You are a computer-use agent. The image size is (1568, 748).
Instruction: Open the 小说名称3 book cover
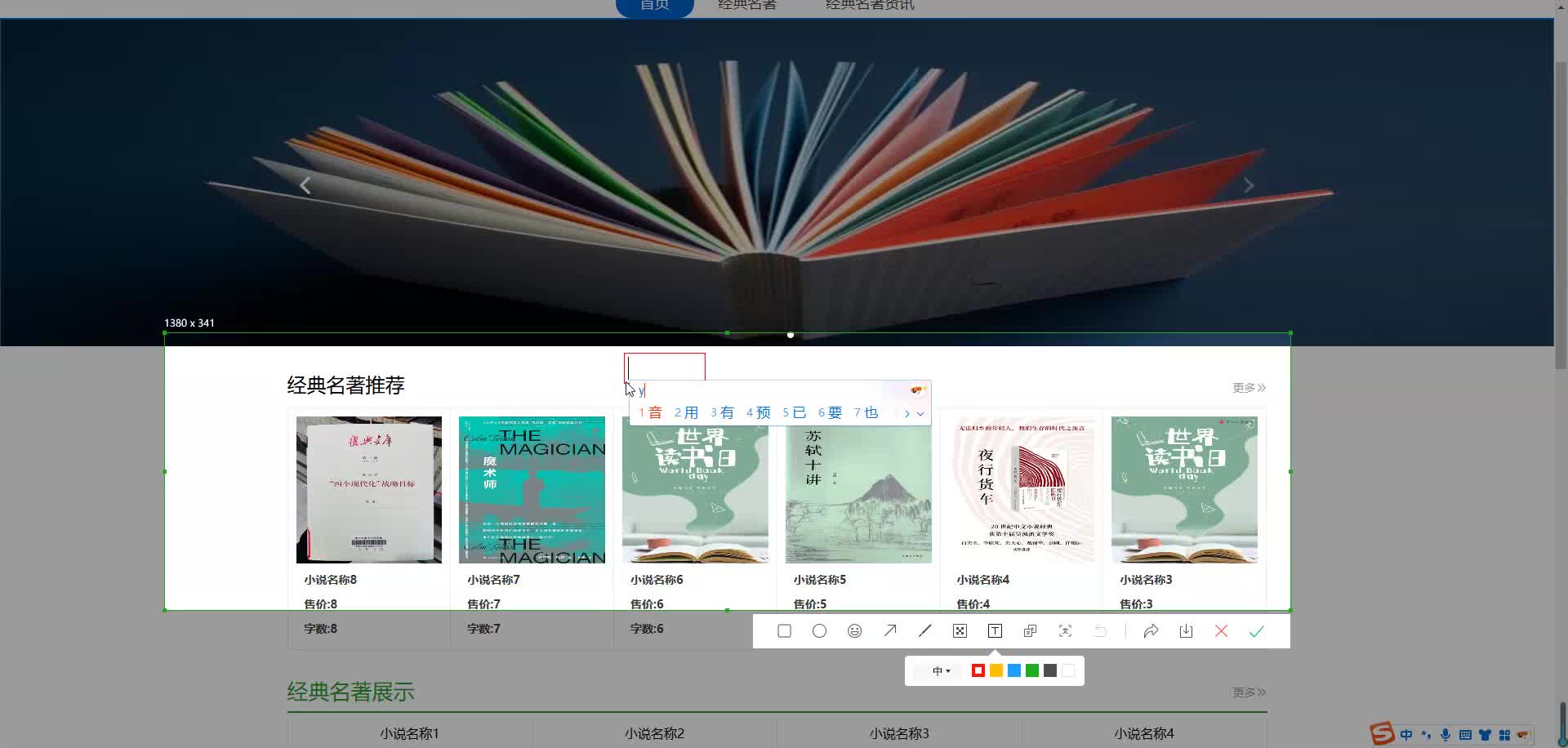coord(1184,490)
